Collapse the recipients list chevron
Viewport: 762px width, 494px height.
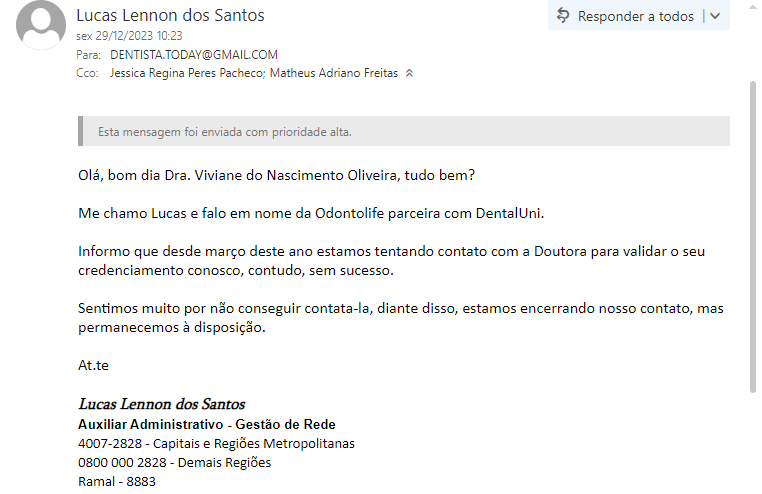click(409, 73)
